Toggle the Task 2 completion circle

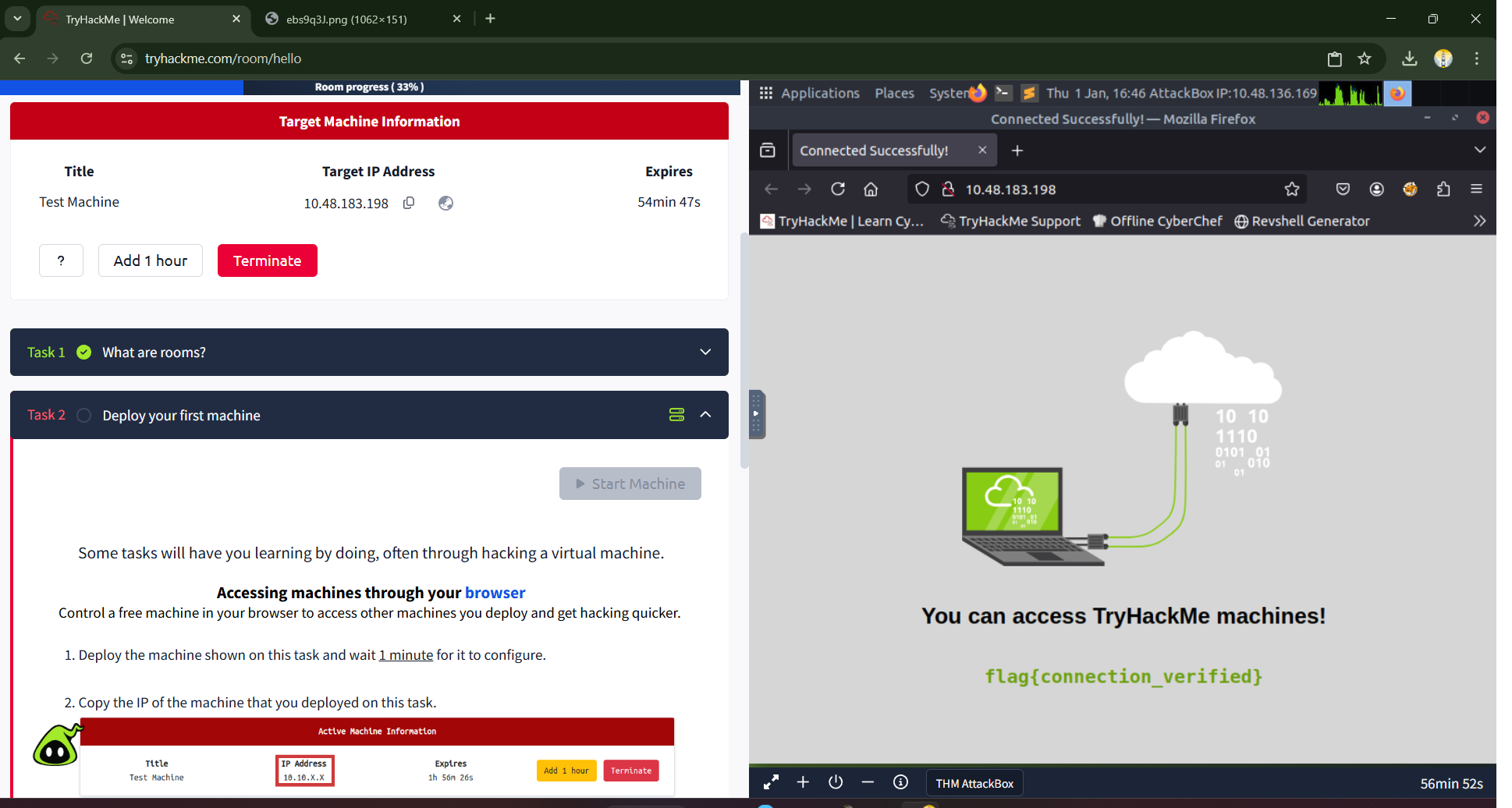click(84, 415)
